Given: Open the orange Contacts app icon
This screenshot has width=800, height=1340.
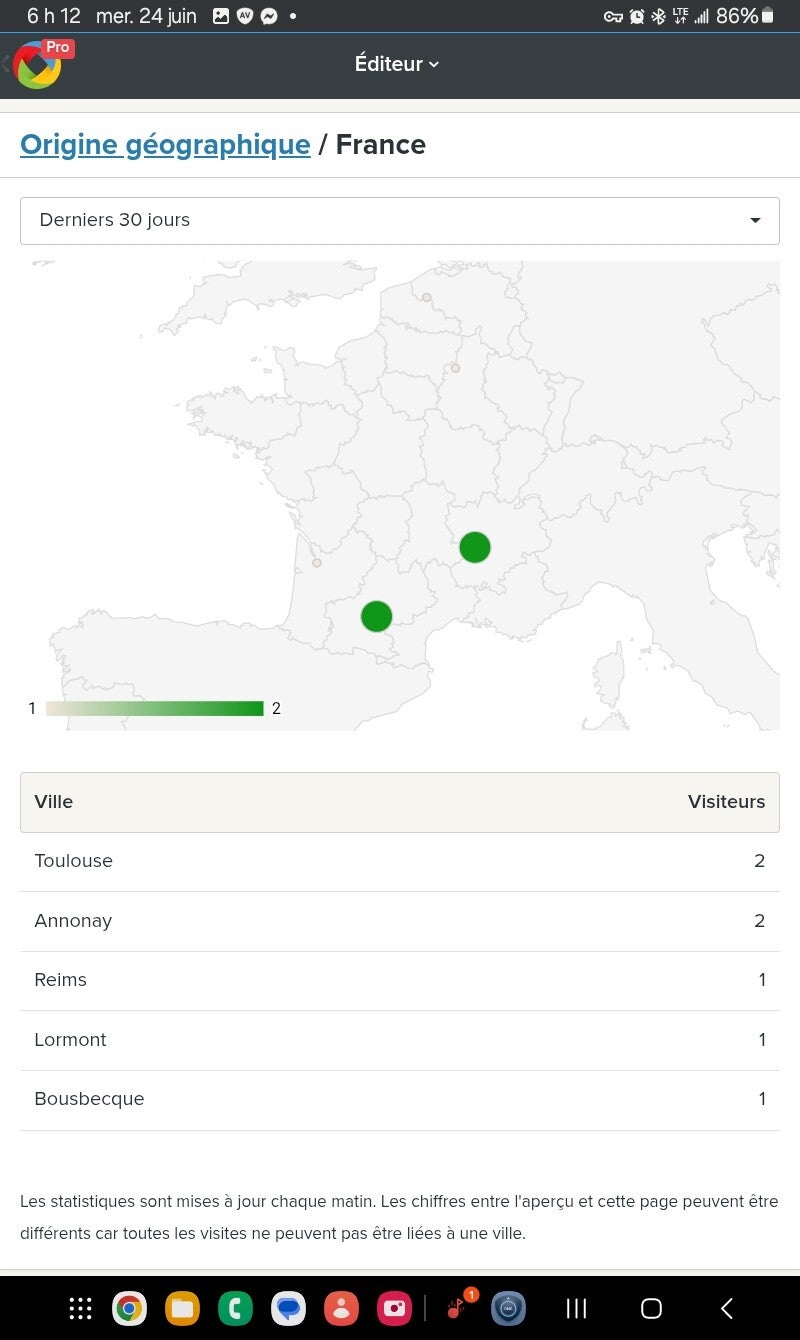Looking at the screenshot, I should [x=341, y=1308].
